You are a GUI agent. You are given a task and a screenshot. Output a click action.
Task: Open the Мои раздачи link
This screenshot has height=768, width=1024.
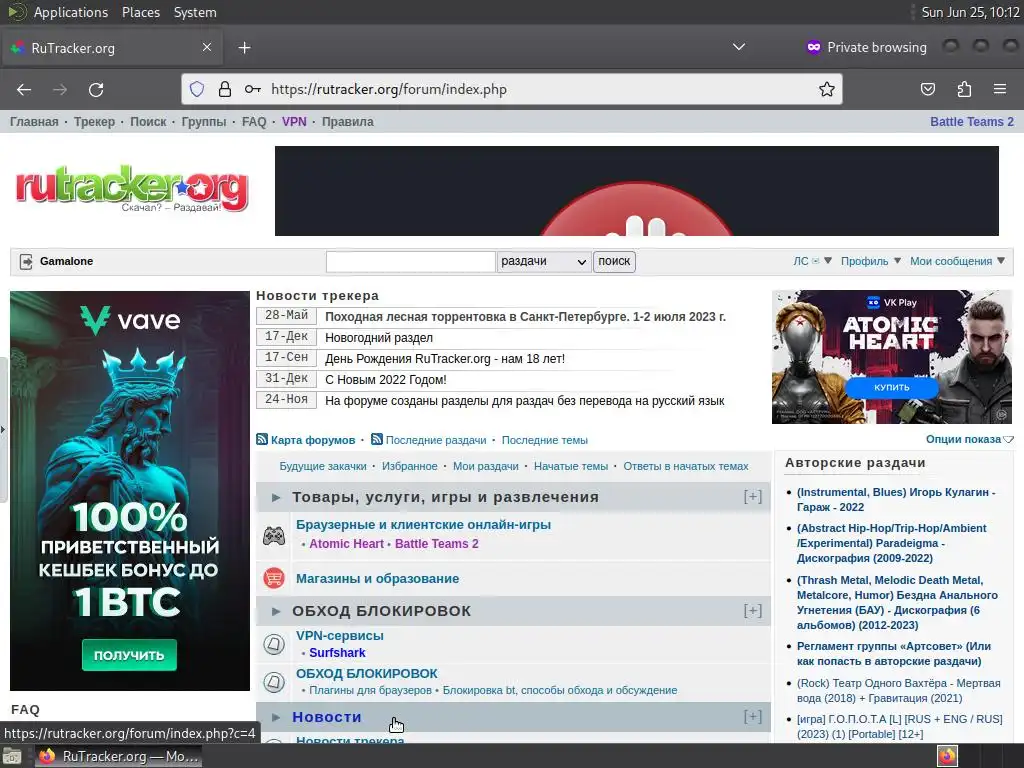[486, 466]
